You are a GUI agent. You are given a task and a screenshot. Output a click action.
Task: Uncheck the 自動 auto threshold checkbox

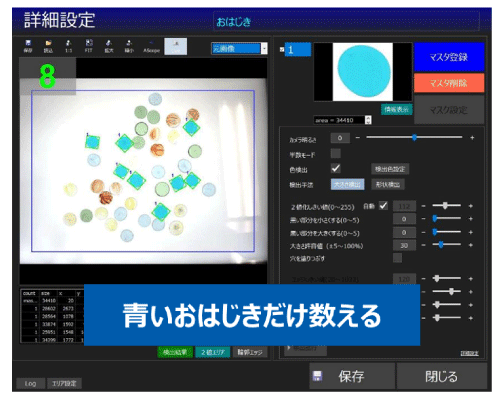[x=383, y=206]
